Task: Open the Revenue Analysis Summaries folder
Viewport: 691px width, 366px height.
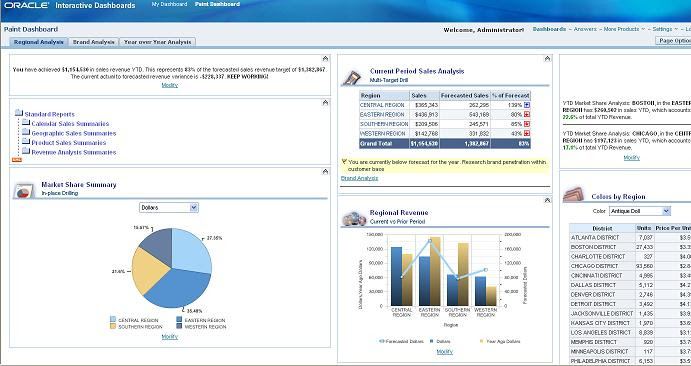Action: [x=74, y=152]
